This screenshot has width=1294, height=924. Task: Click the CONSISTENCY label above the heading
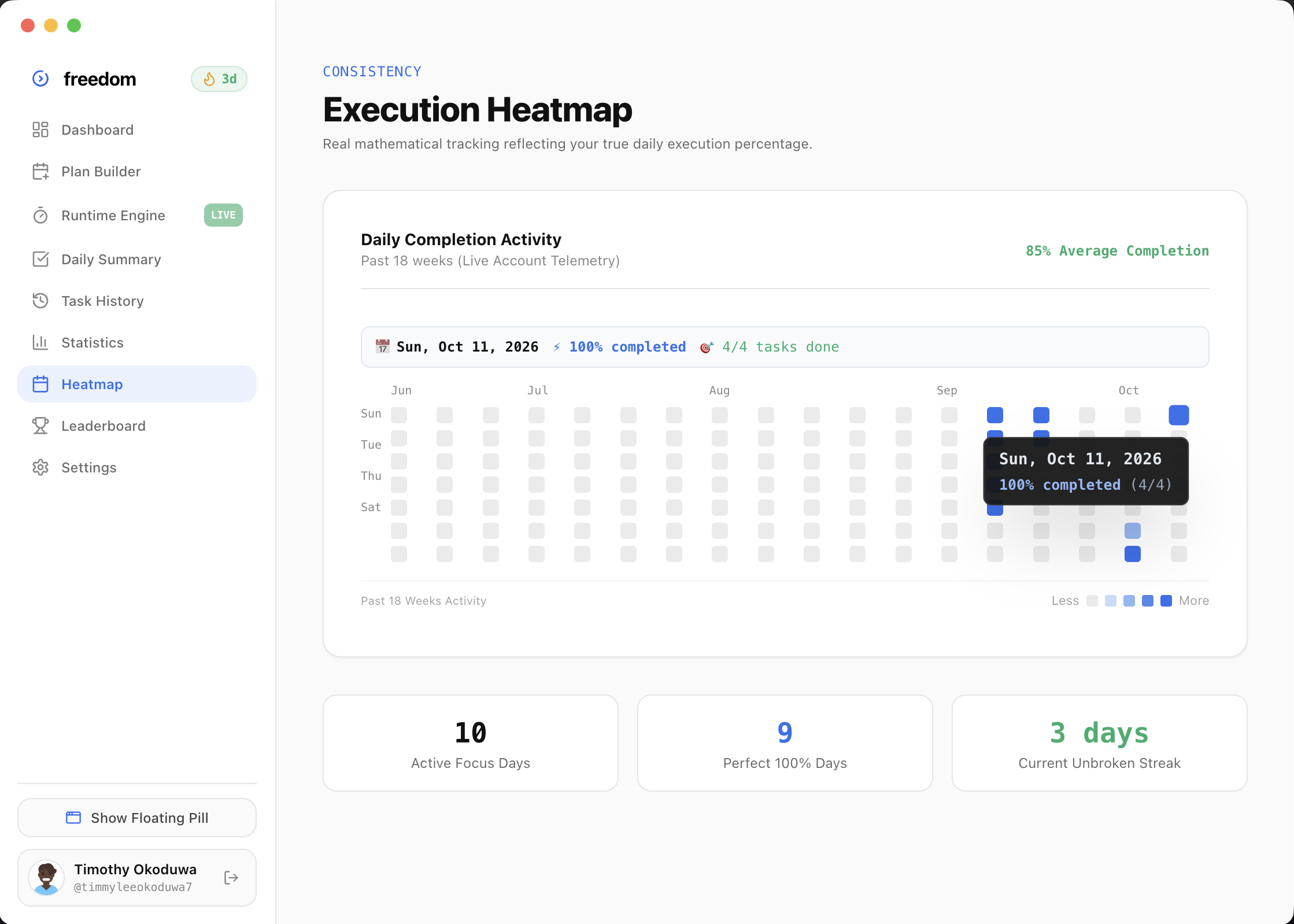coord(372,72)
